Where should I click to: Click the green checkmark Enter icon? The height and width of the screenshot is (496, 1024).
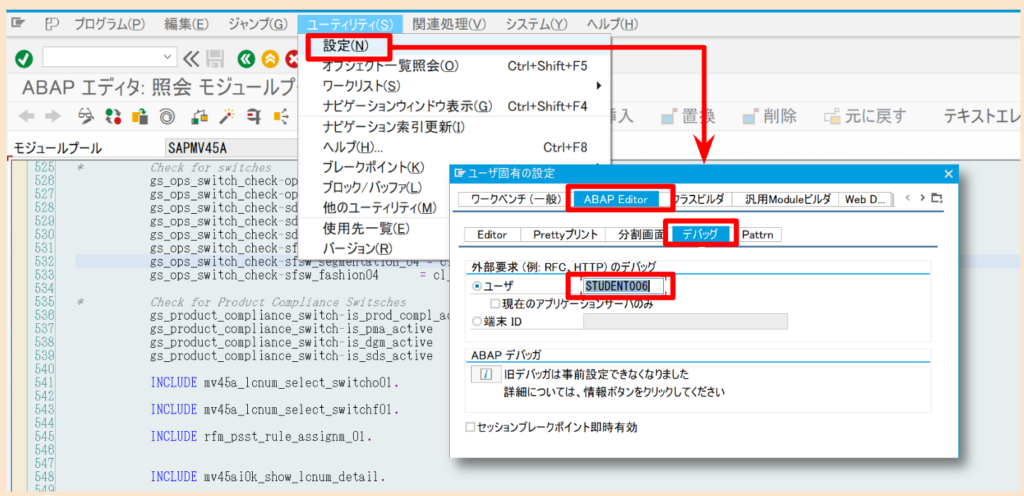tap(24, 58)
